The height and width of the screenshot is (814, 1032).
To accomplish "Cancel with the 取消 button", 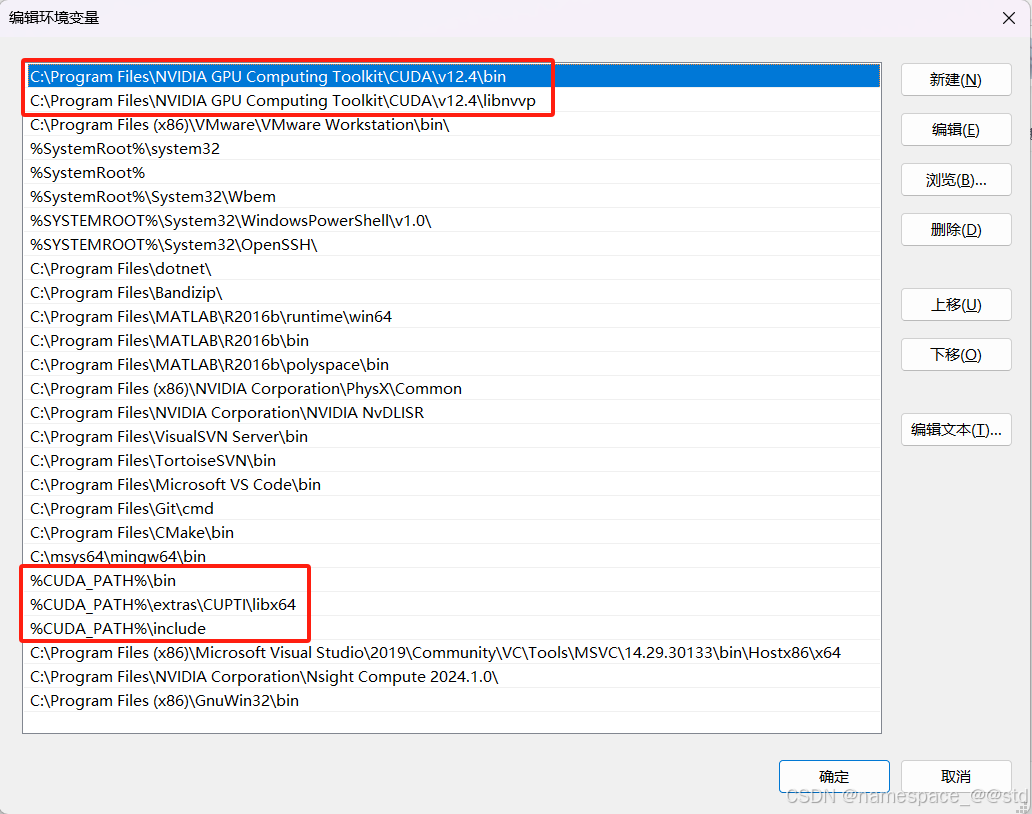I will 956,776.
